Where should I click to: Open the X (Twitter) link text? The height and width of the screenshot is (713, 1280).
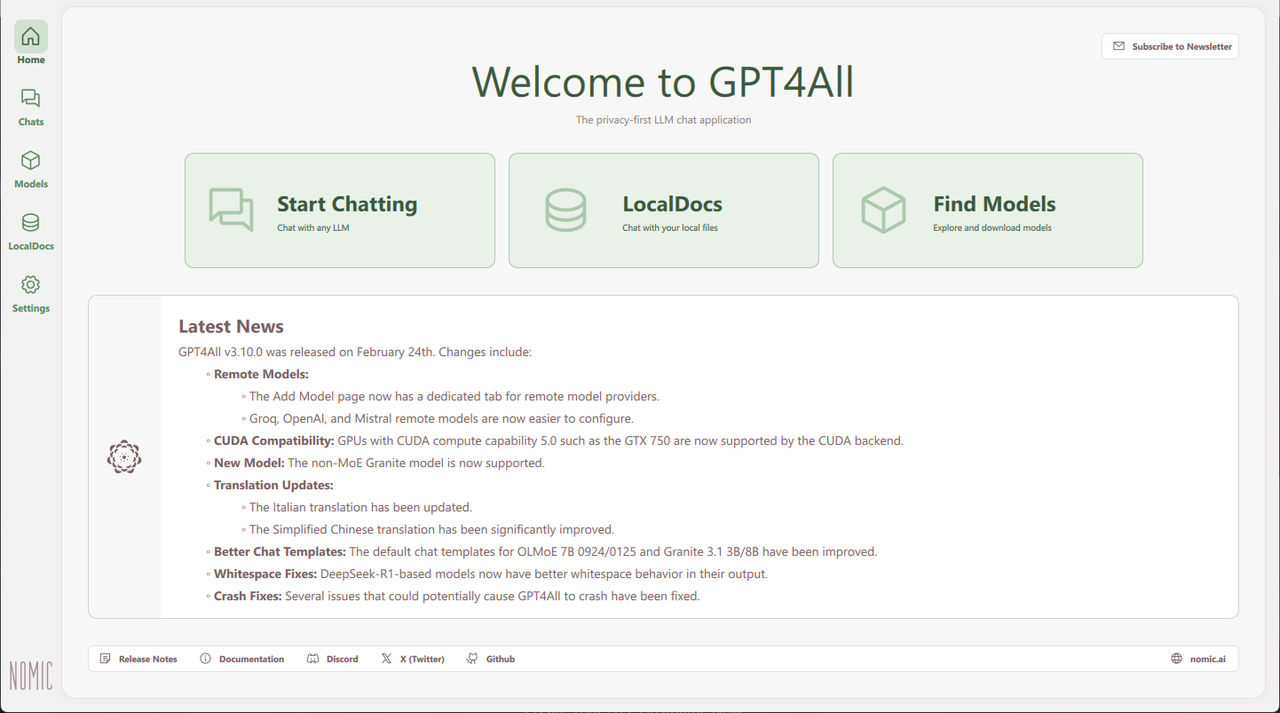pyautogui.click(x=422, y=659)
